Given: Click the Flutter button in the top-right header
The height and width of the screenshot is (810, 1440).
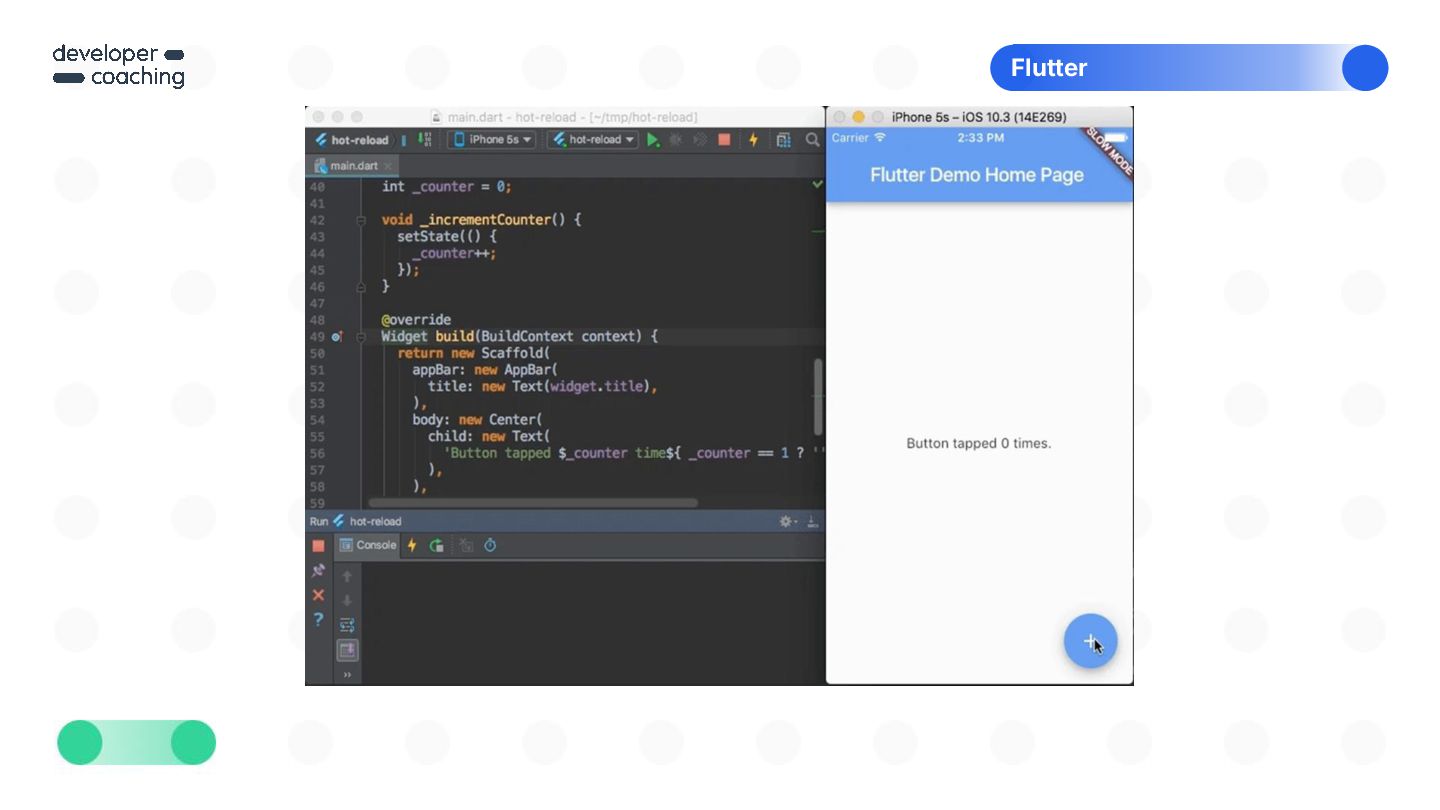Looking at the screenshot, I should (1189, 68).
